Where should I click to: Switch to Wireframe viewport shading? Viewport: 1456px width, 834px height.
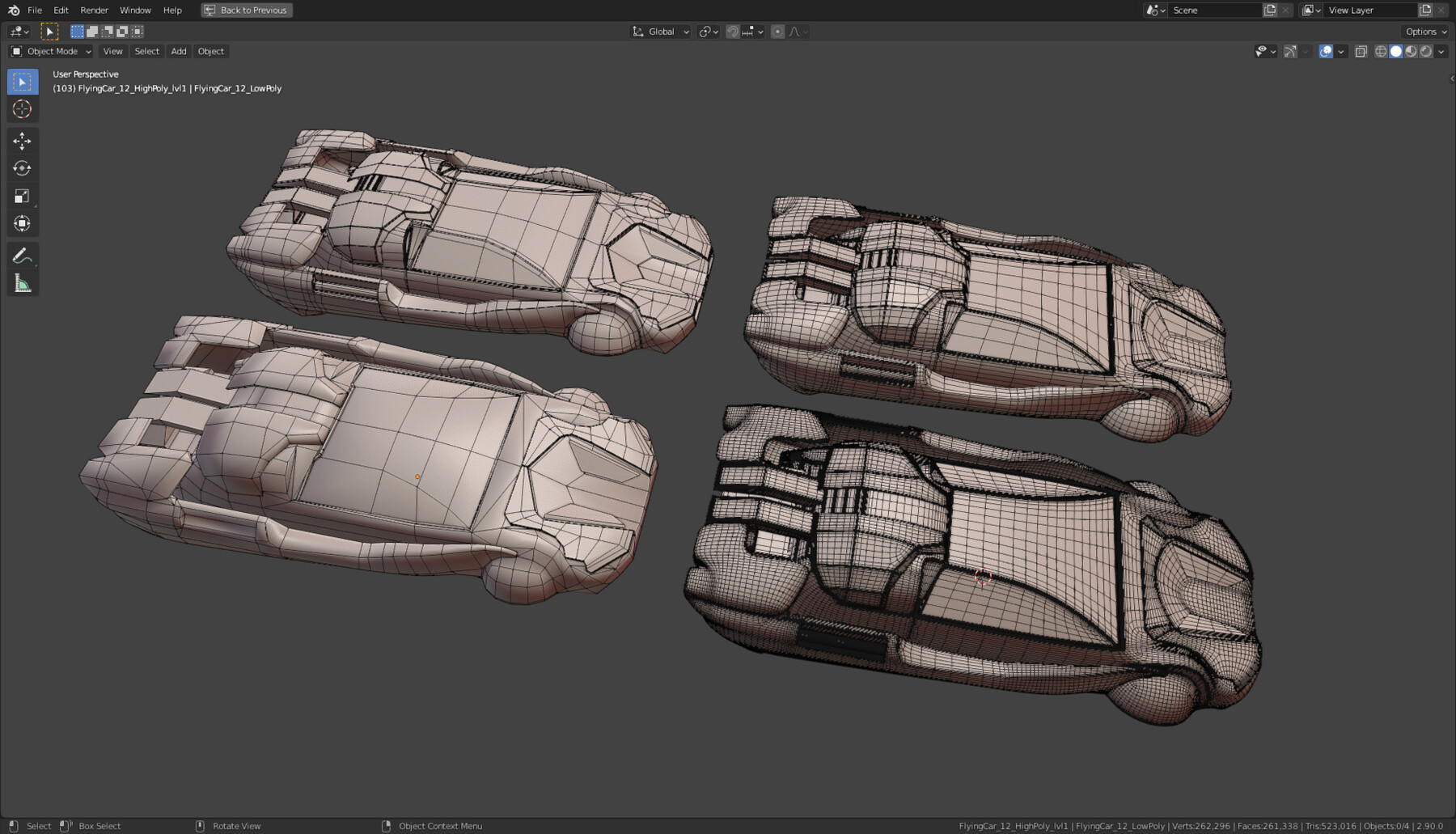(1380, 51)
